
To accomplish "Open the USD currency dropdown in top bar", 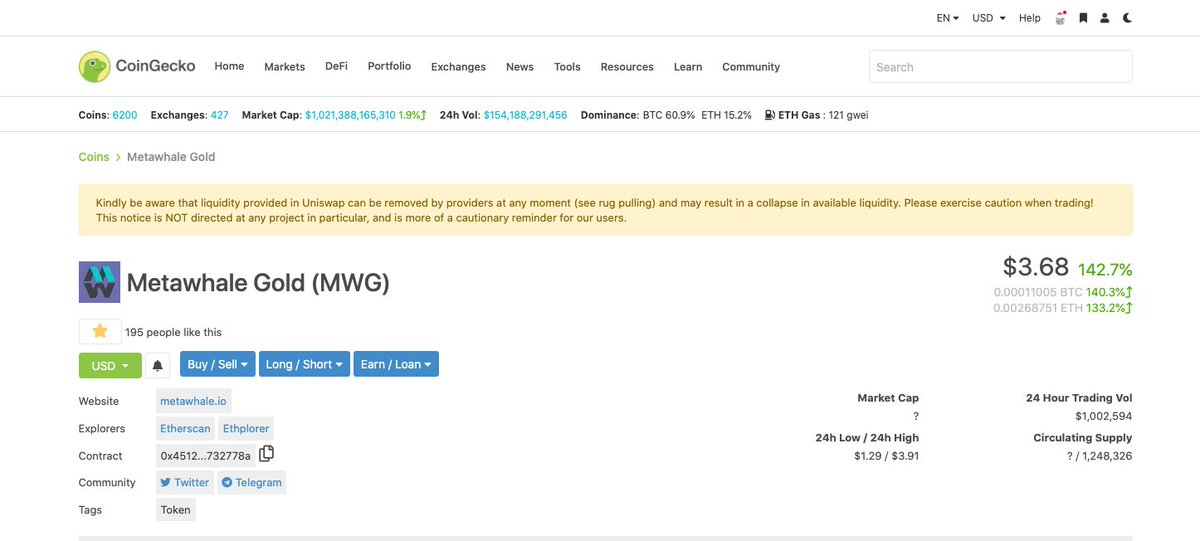I will click(x=989, y=18).
